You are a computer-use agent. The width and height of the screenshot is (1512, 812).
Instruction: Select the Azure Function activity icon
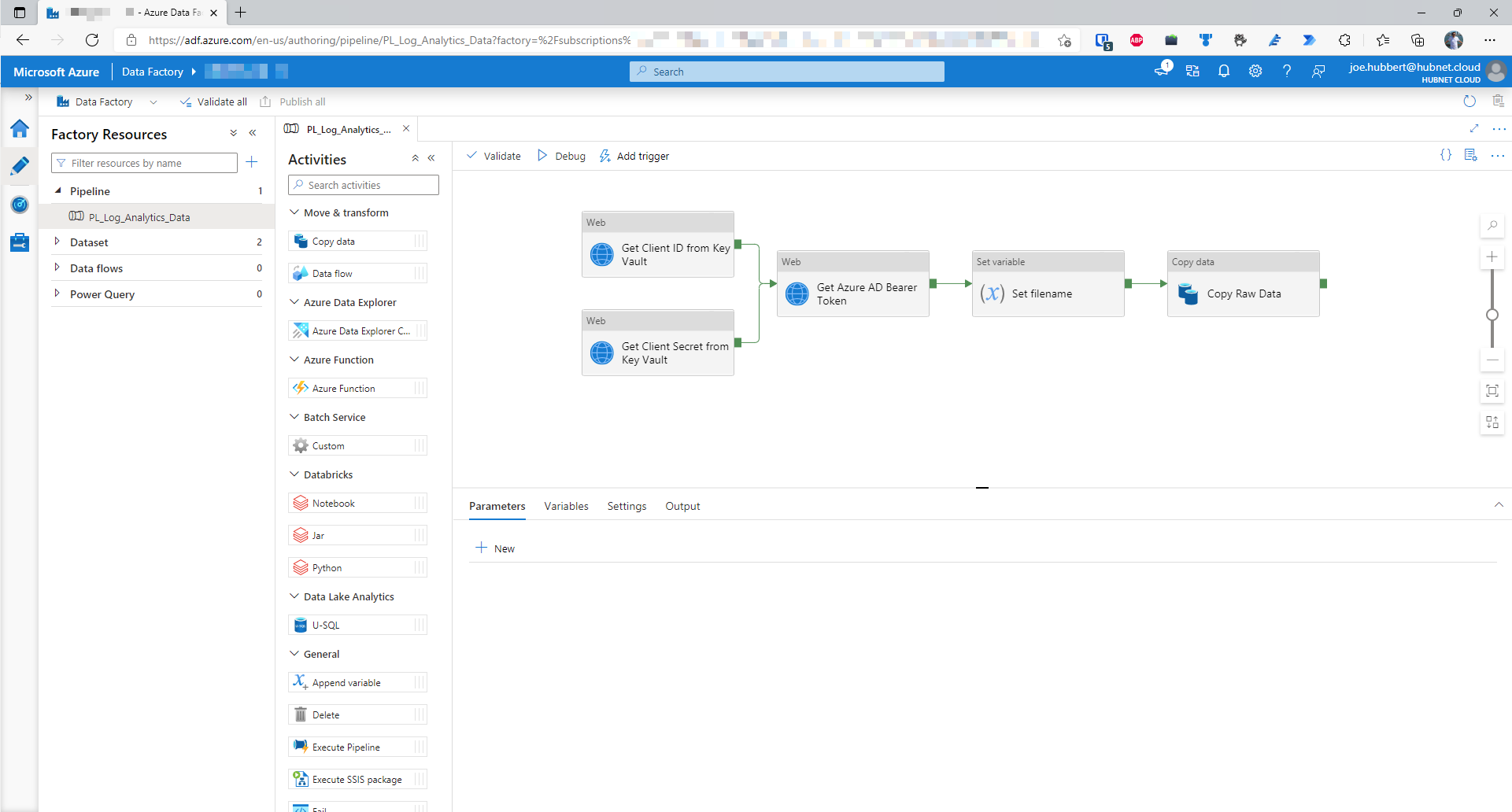pos(300,387)
